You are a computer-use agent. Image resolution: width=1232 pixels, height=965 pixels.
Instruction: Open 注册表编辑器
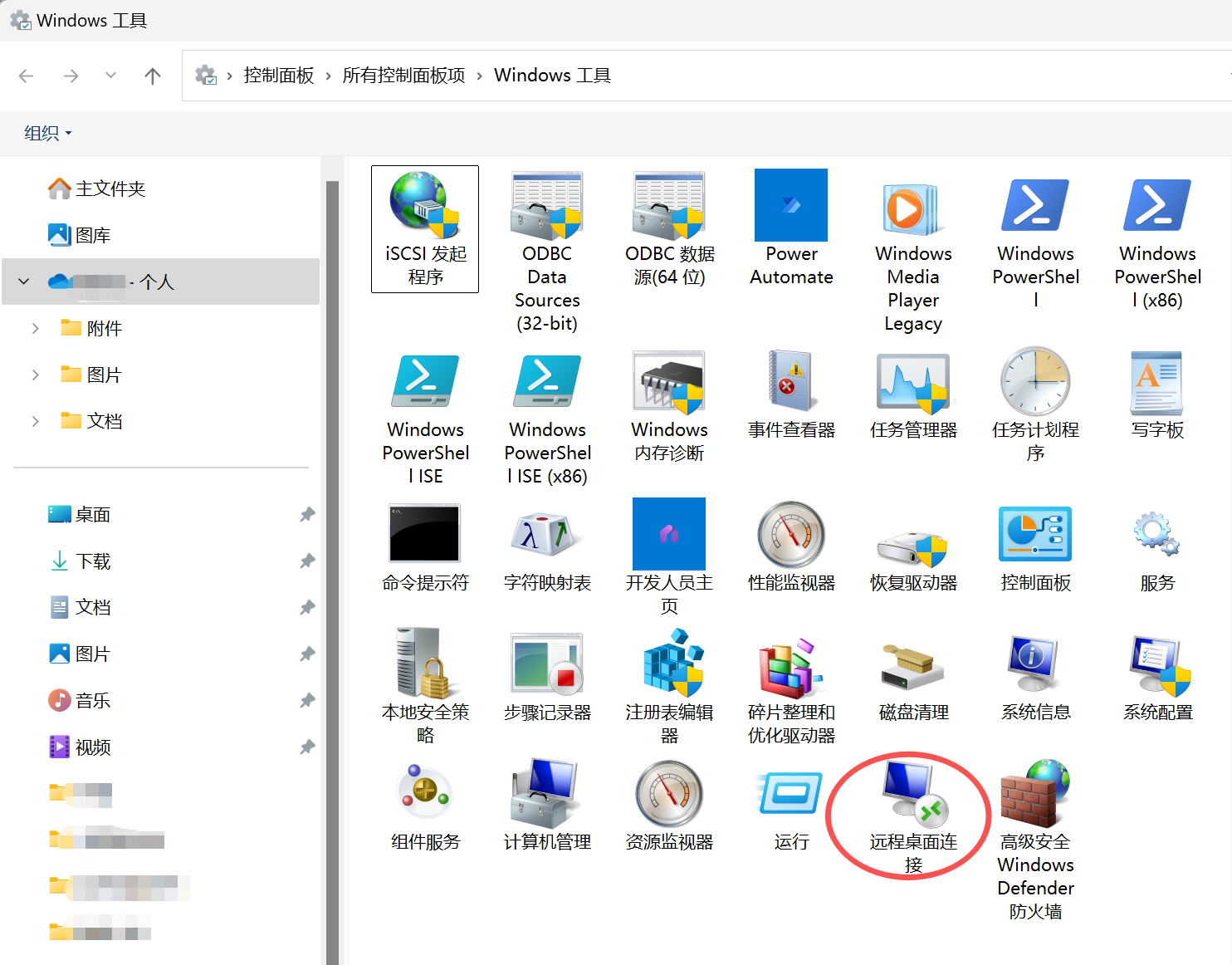coord(669,688)
